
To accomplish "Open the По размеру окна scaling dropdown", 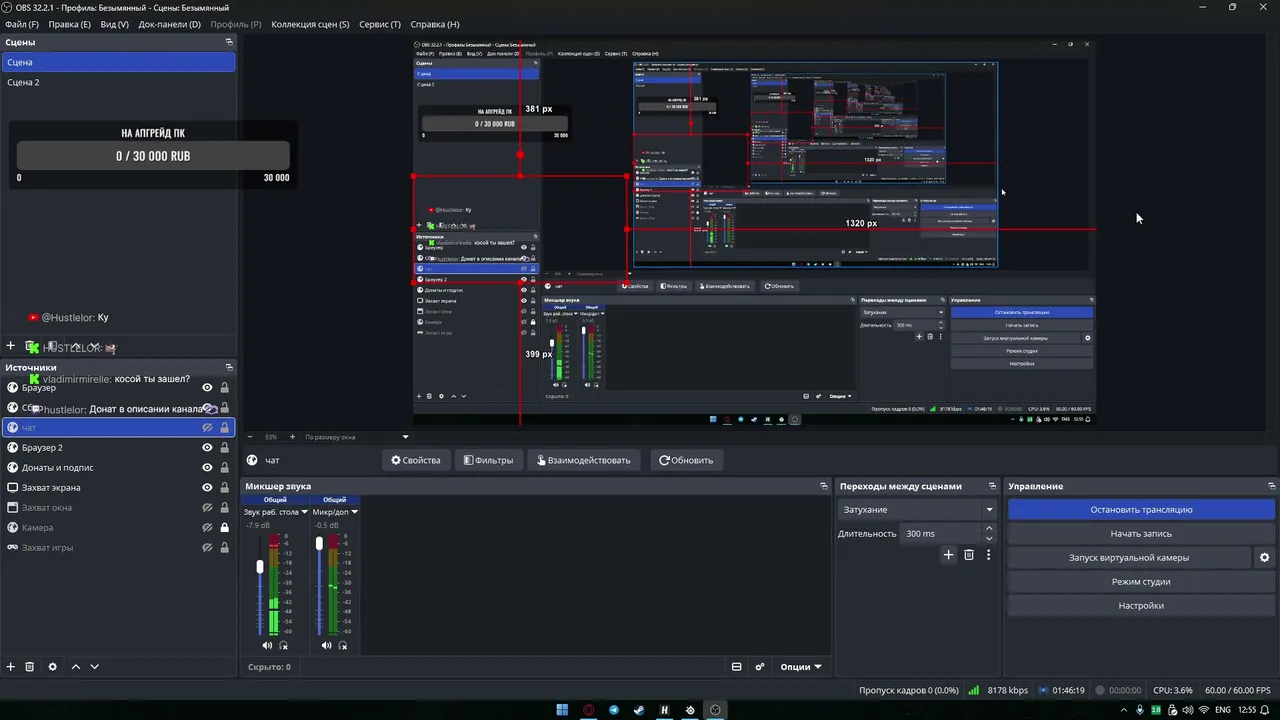I will pos(358,437).
